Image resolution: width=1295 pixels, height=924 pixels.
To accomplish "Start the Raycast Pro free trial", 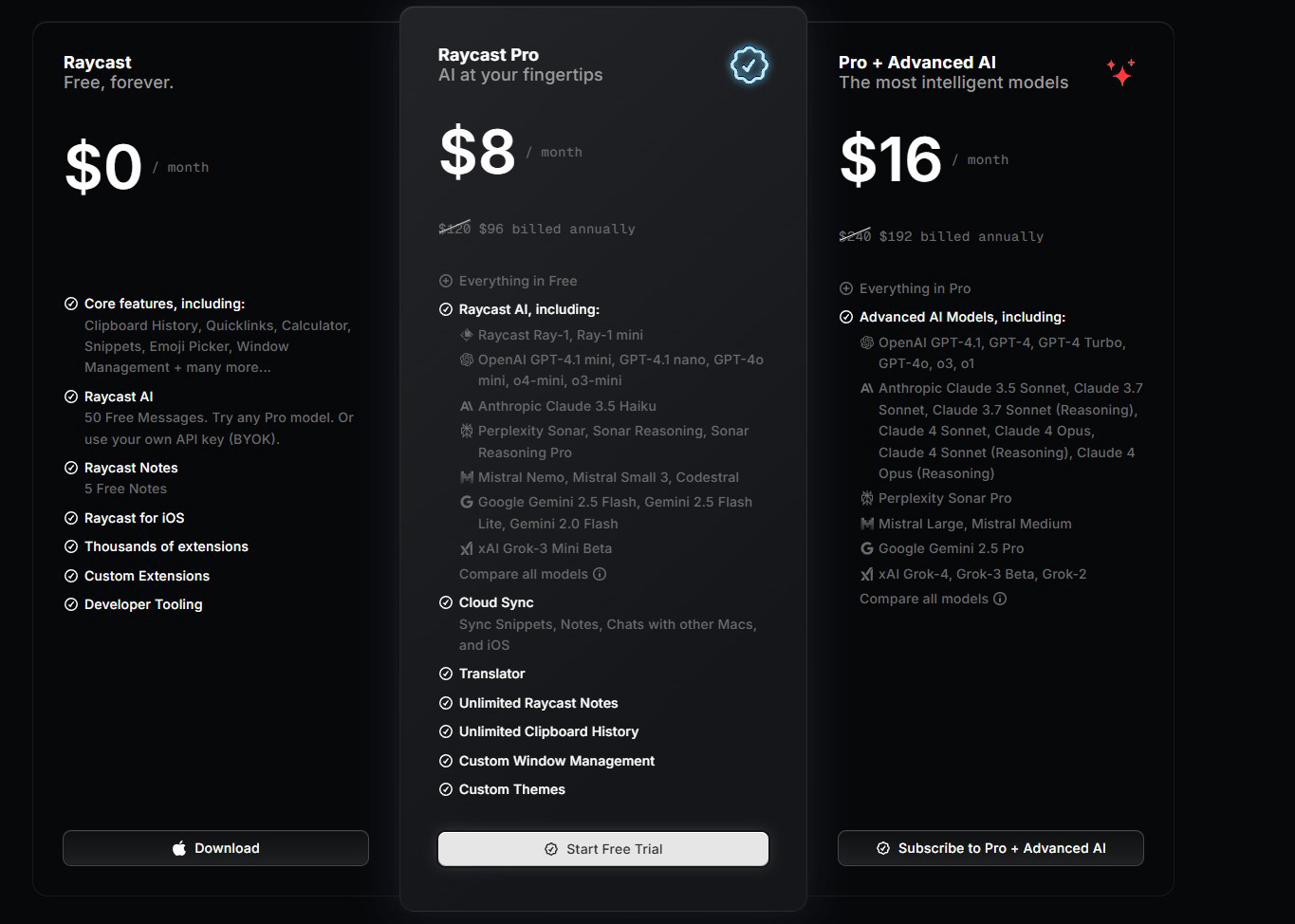I will click(x=603, y=849).
